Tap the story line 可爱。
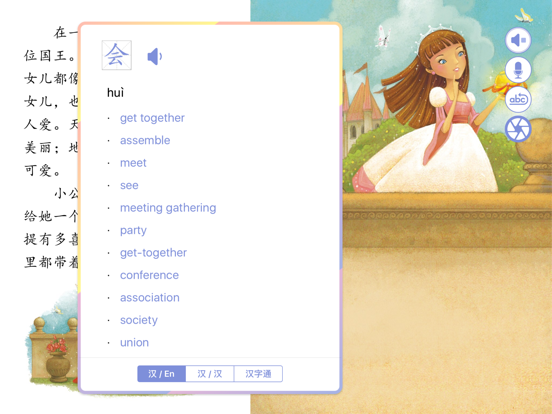The image size is (552, 414). 43,170
